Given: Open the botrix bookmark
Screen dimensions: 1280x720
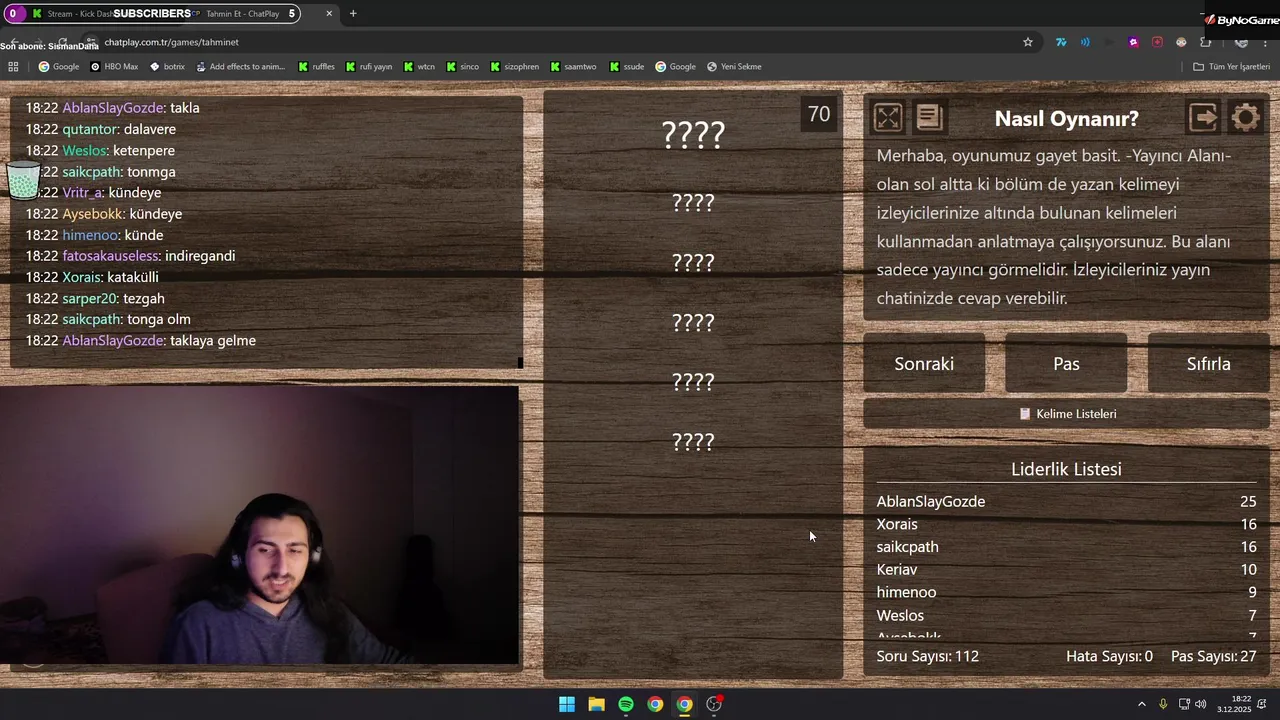Looking at the screenshot, I should (167, 67).
